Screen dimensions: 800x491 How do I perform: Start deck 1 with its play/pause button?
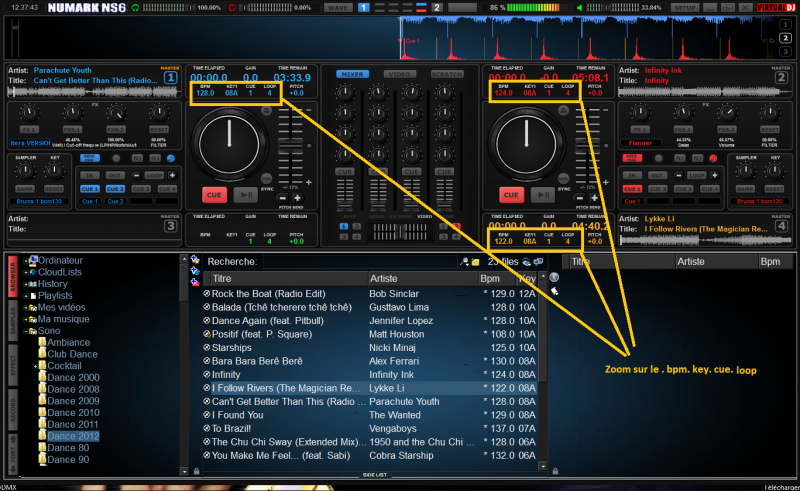pyautogui.click(x=245, y=195)
